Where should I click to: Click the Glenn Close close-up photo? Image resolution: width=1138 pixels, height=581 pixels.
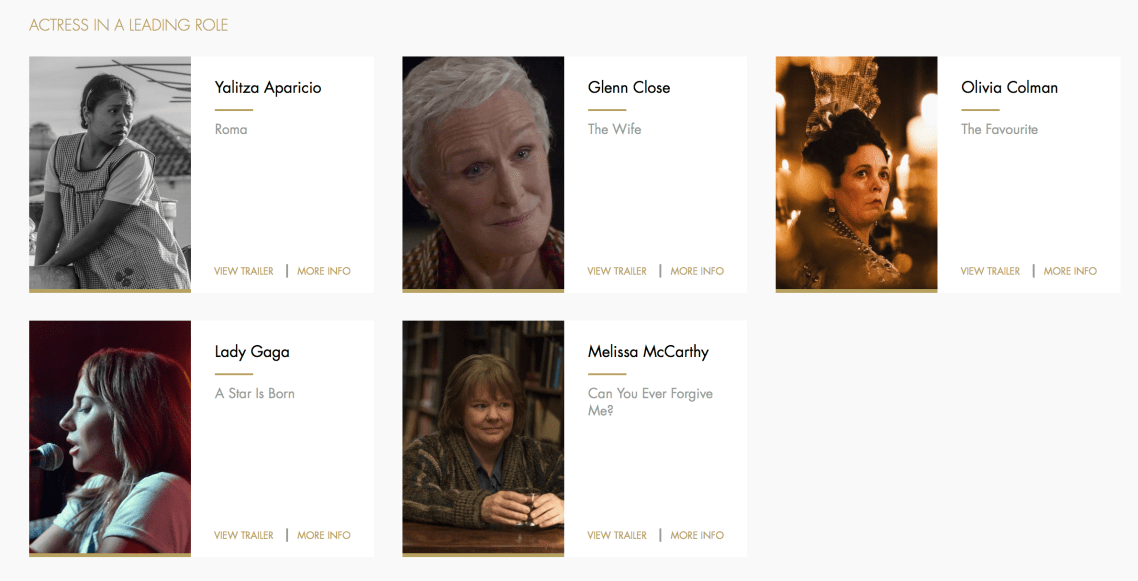click(483, 173)
